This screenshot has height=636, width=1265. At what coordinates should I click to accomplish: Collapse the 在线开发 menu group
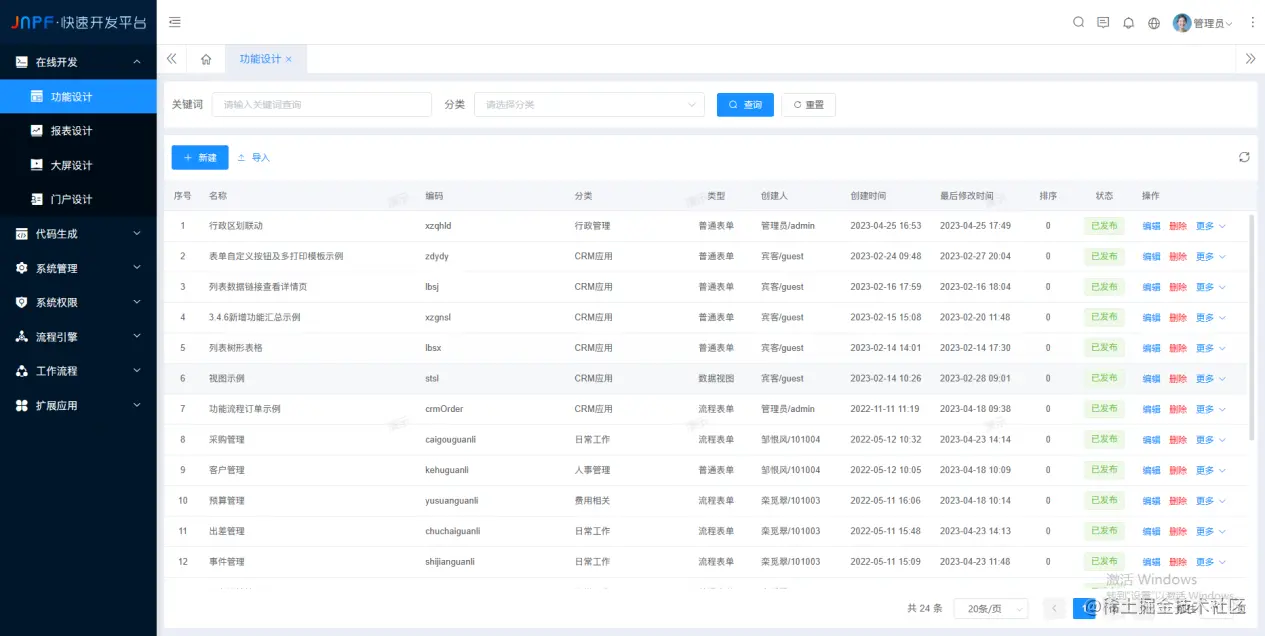click(x=137, y=62)
